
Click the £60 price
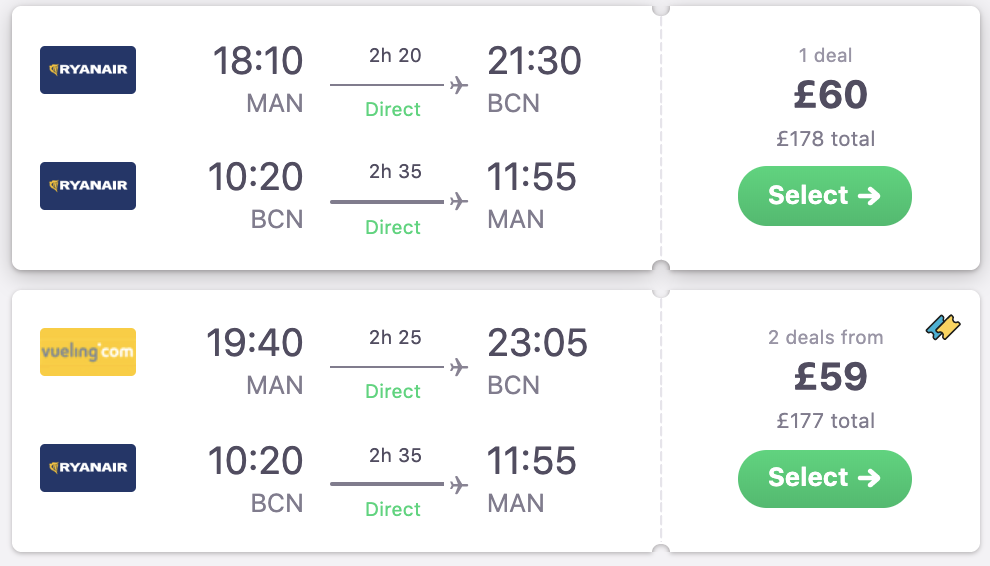pyautogui.click(x=830, y=95)
